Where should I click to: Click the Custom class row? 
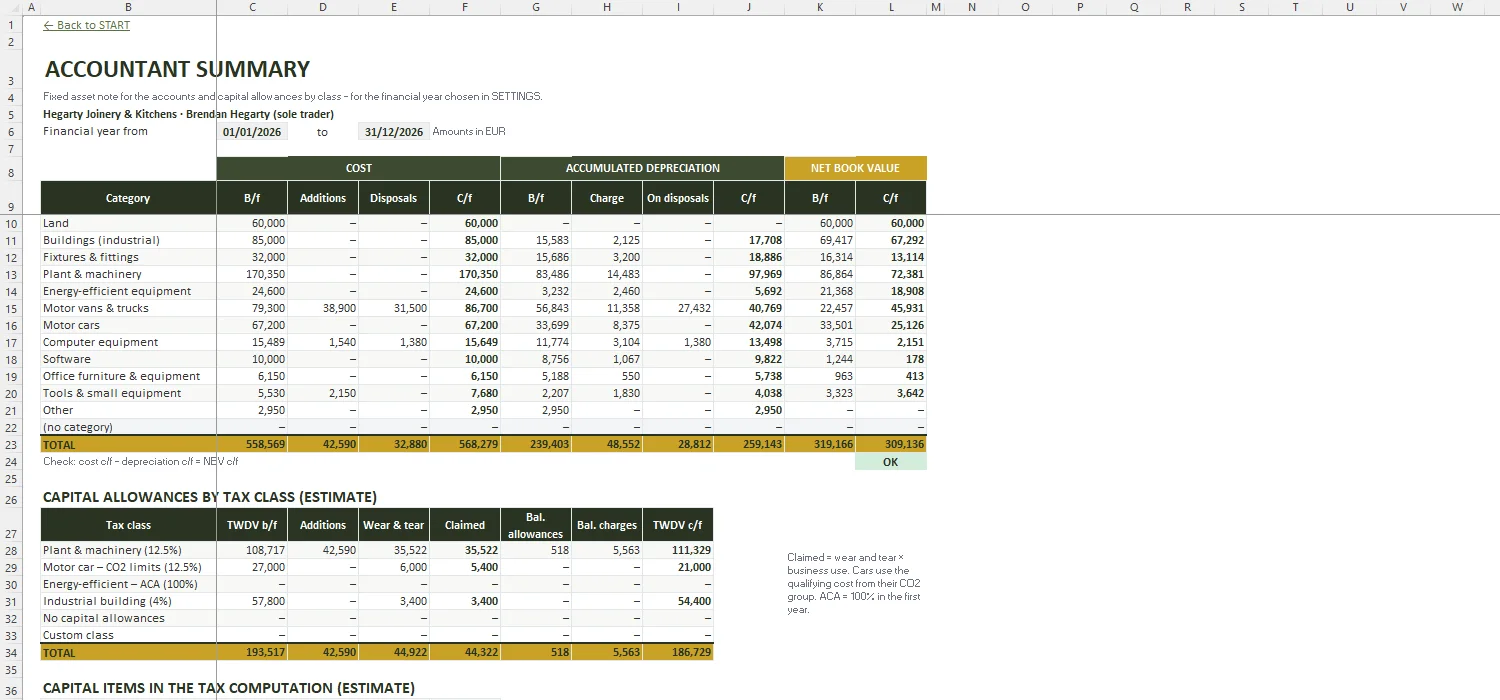(128, 636)
